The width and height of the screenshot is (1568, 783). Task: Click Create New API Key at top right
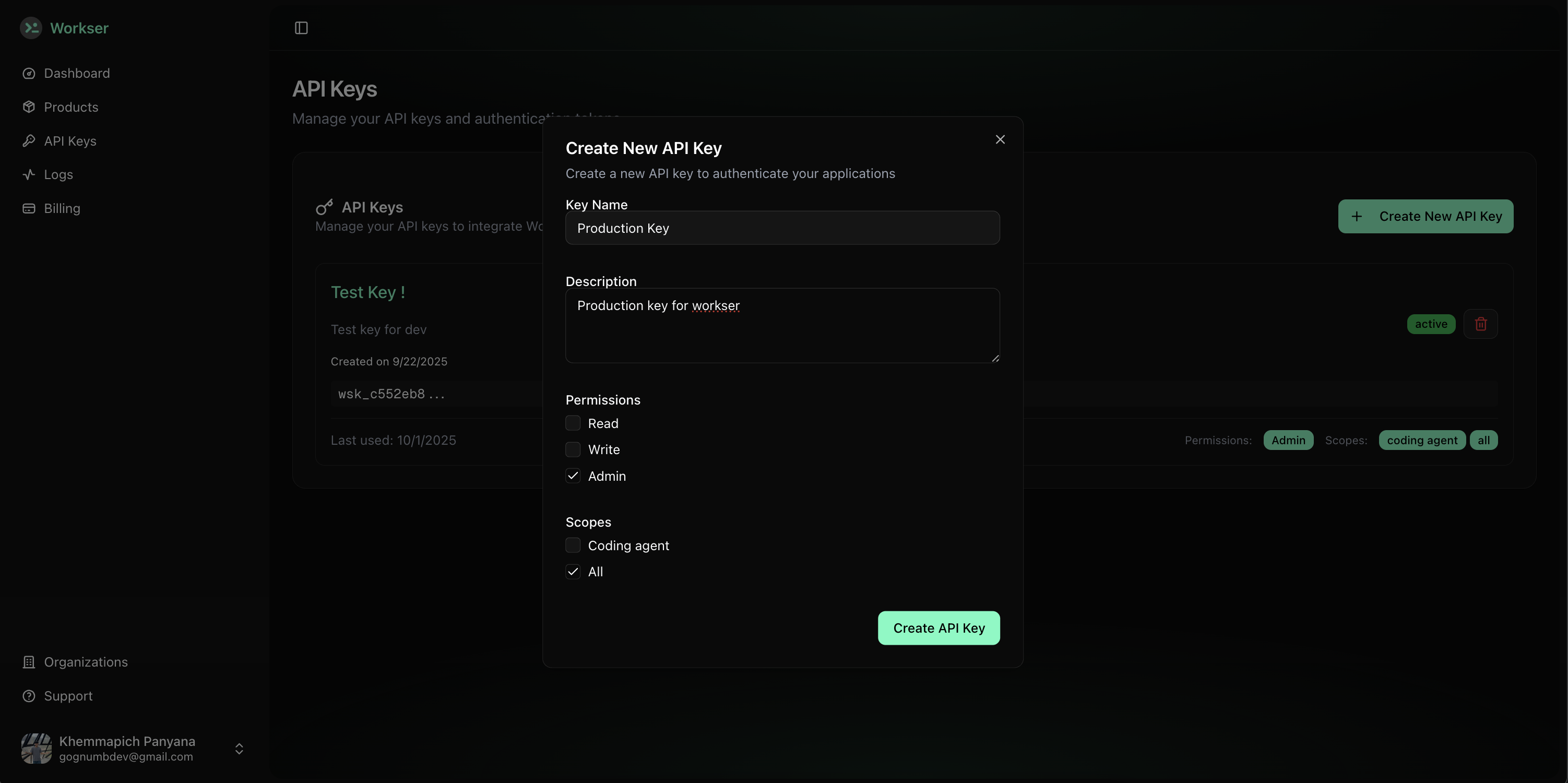(1426, 216)
